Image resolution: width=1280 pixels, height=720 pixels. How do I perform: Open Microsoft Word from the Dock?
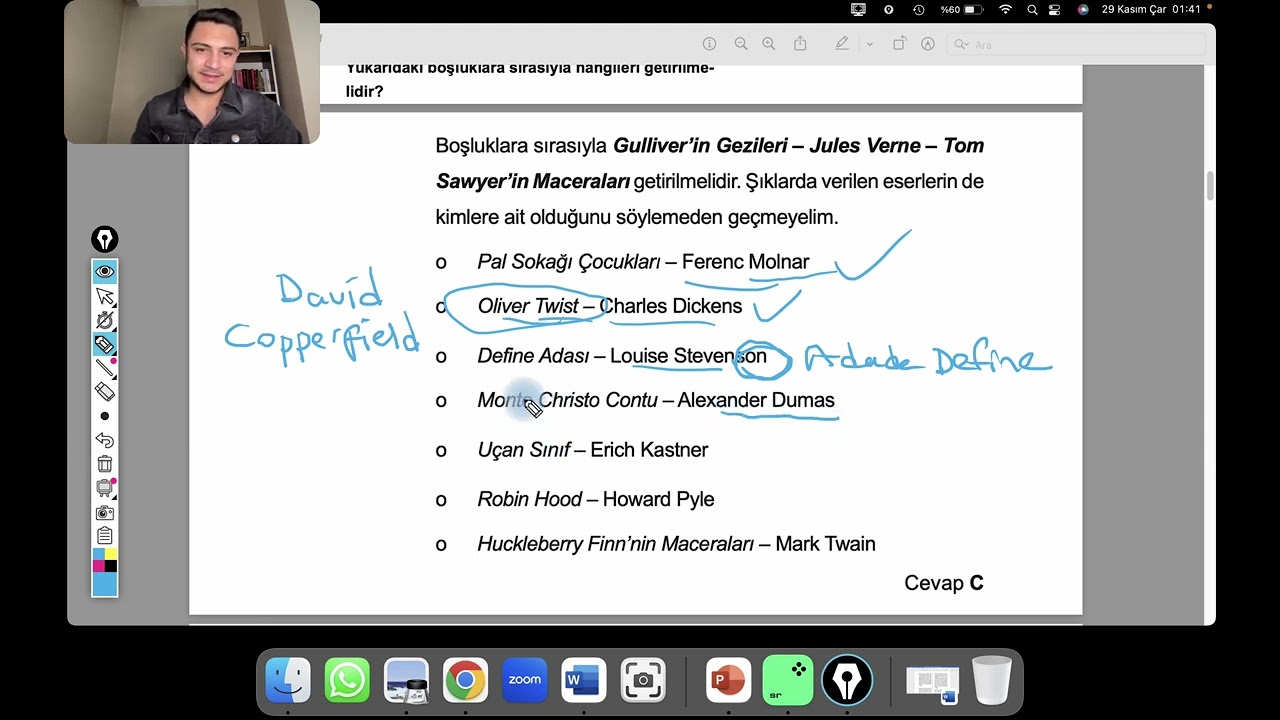click(583, 680)
